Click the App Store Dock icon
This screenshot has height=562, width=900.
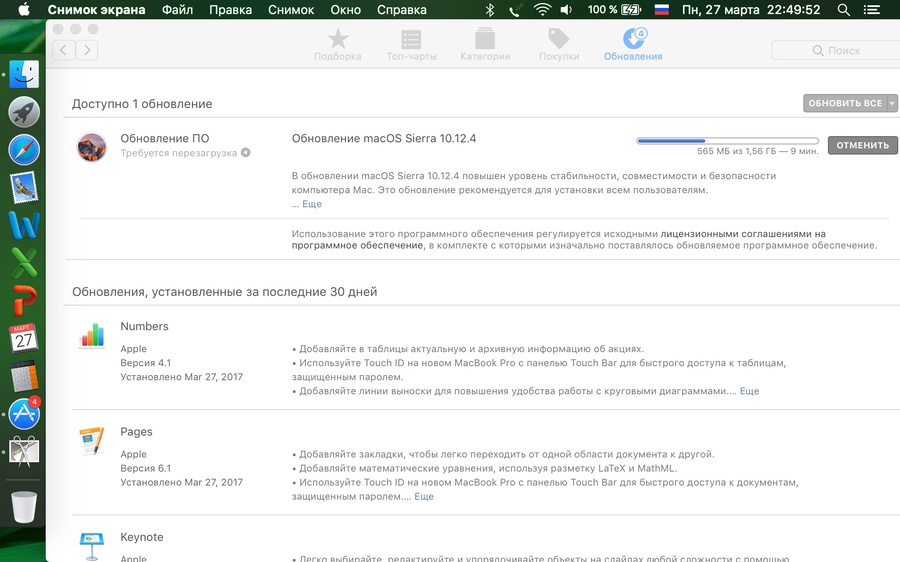pos(24,413)
